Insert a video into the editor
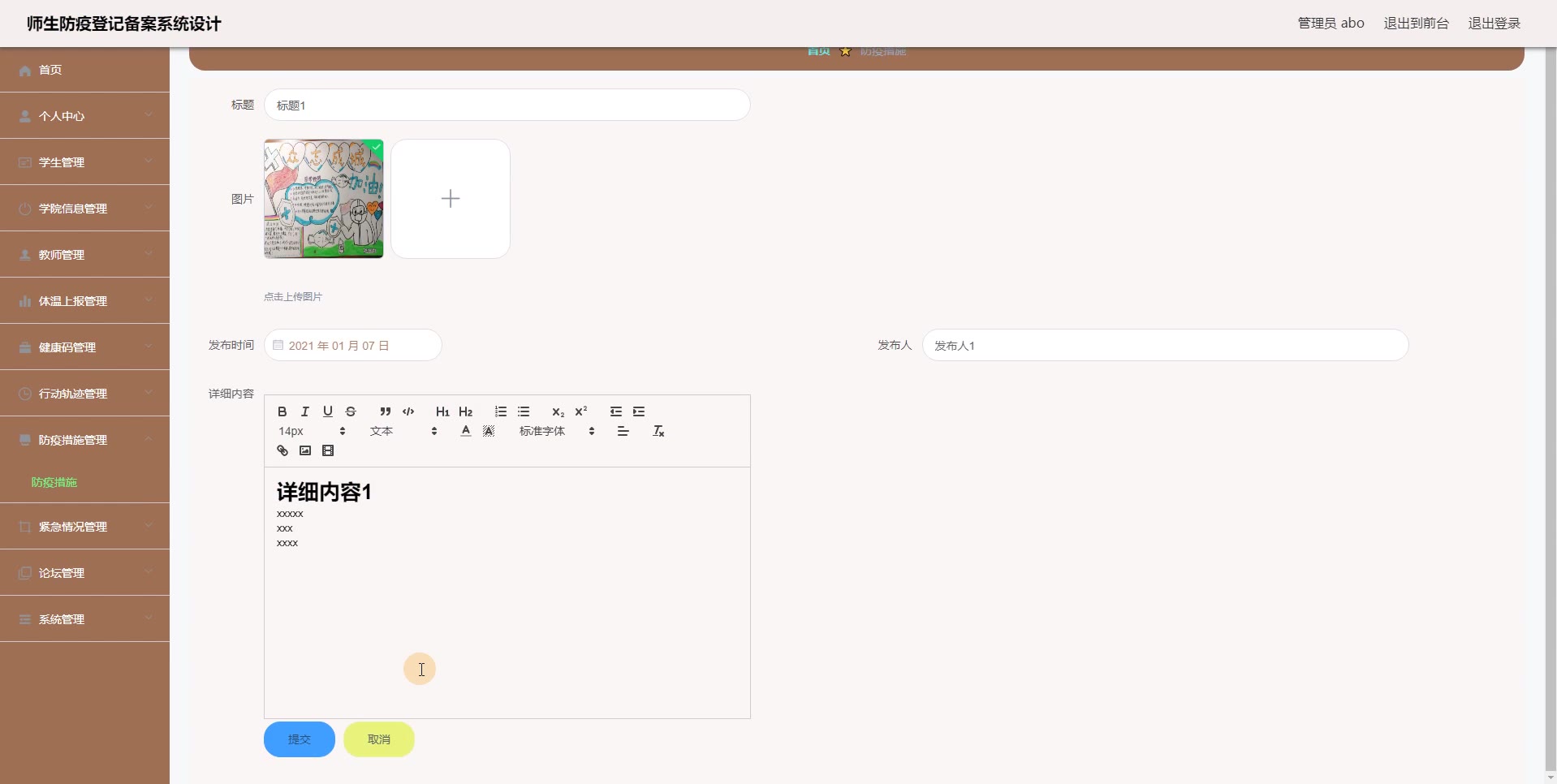This screenshot has height=784, width=1557. coord(328,450)
